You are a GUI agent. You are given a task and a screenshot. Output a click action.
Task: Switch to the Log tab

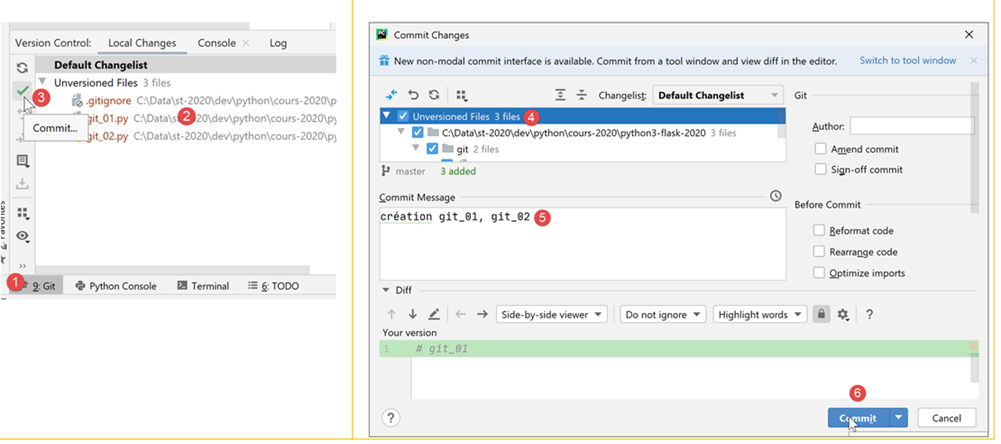coord(278,43)
